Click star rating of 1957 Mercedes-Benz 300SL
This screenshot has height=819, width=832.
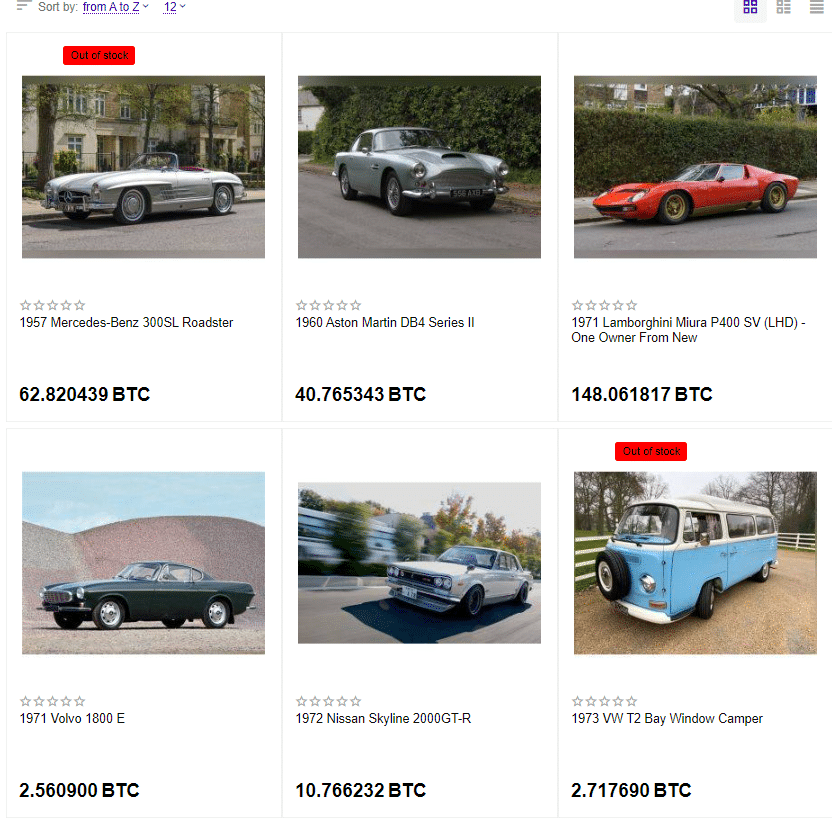53,305
